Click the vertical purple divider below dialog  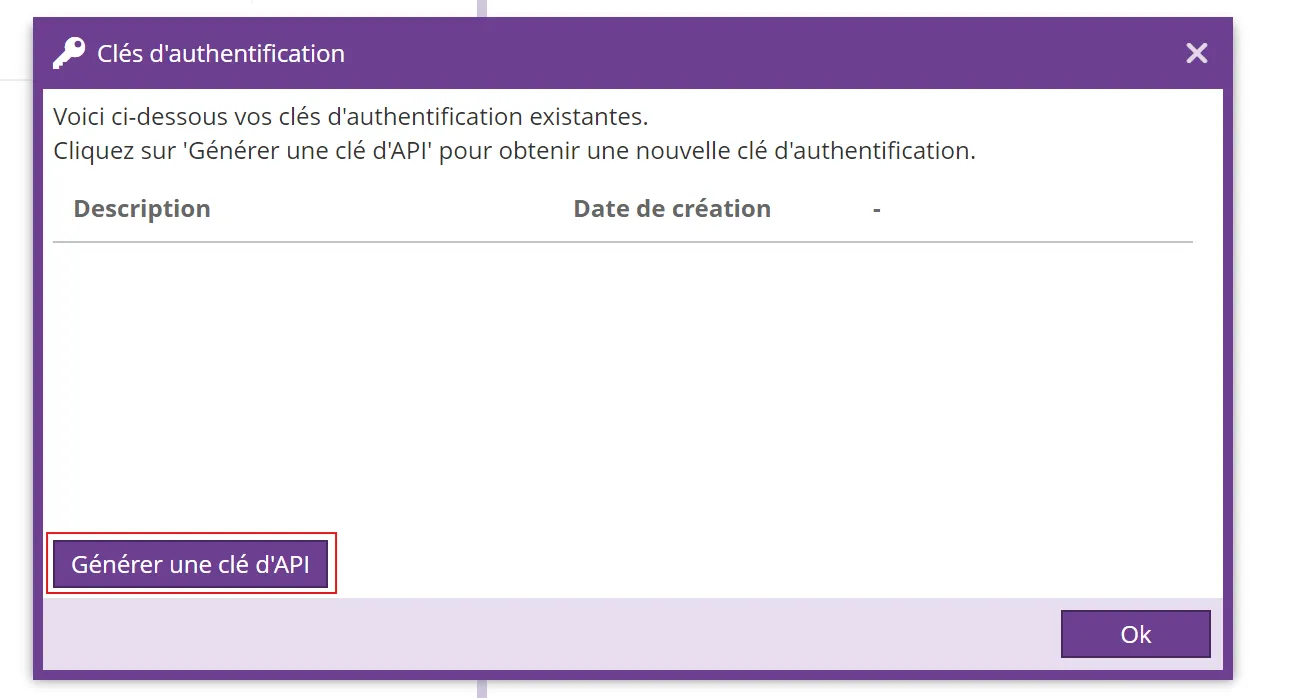point(482,689)
